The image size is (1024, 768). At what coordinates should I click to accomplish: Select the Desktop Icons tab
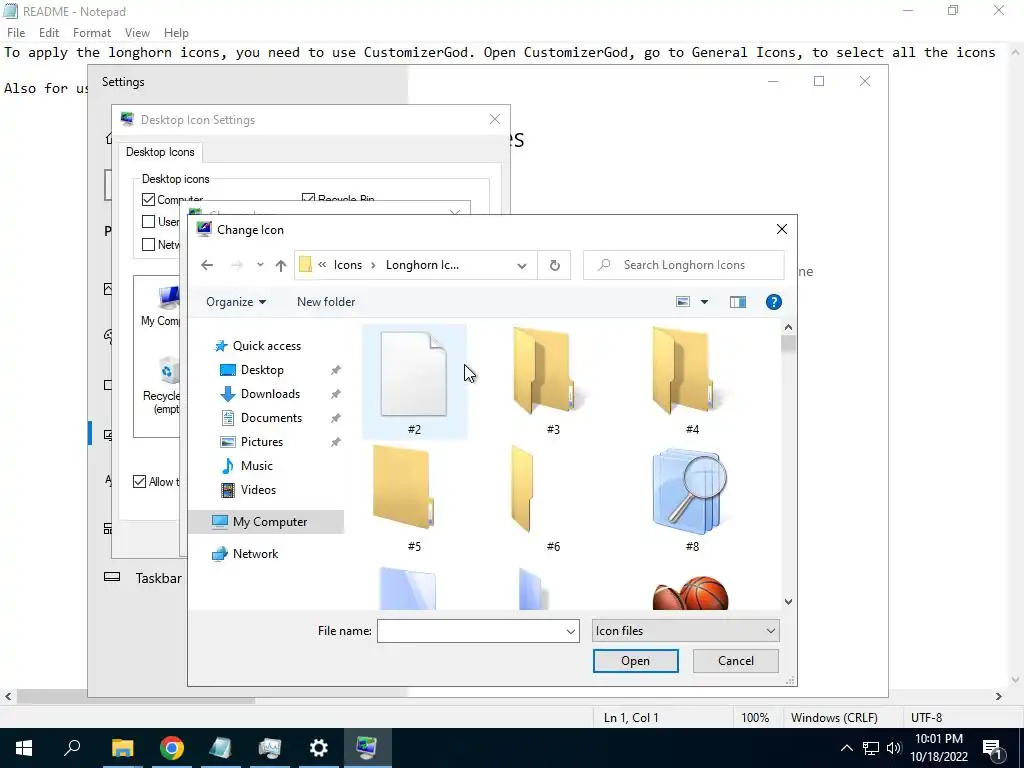pyautogui.click(x=160, y=152)
